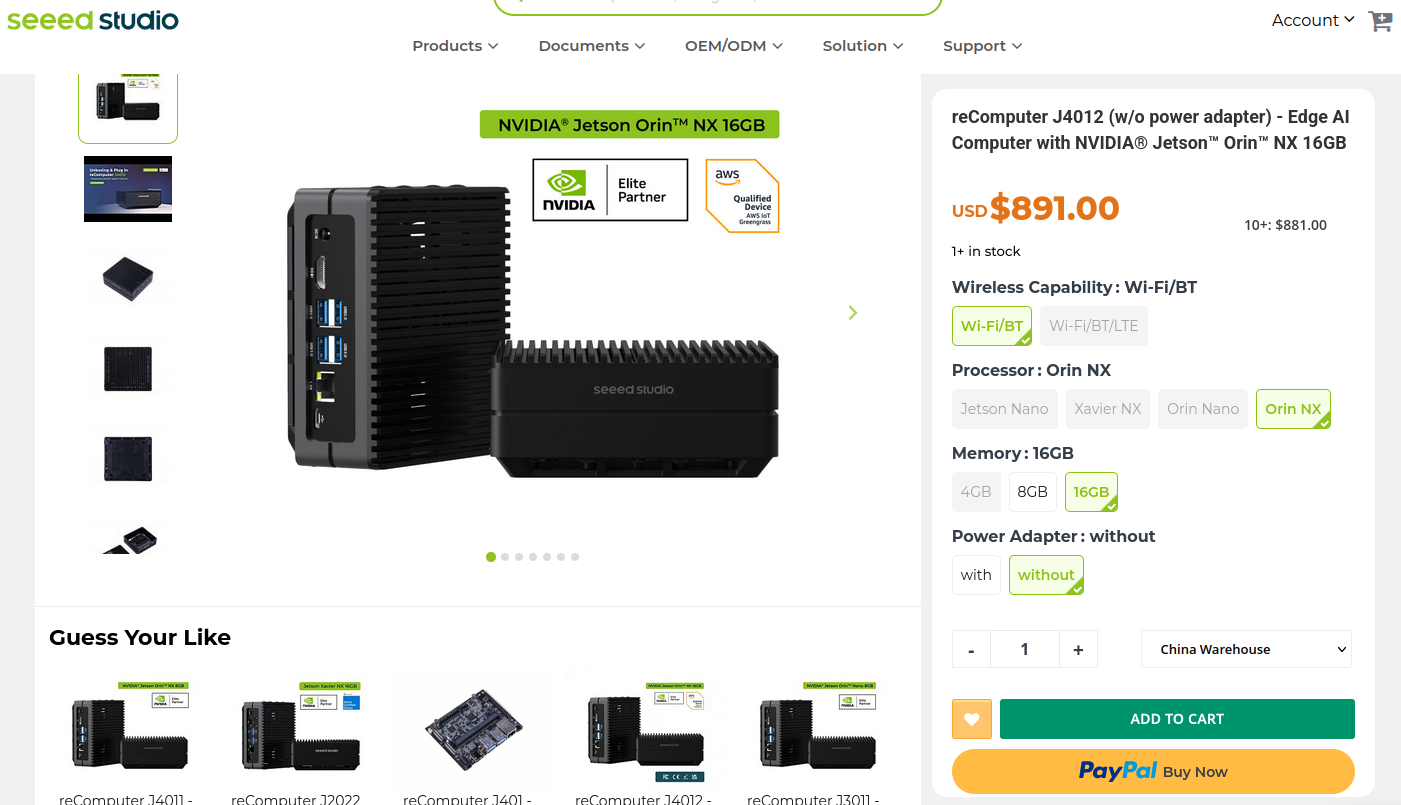The width and height of the screenshot is (1401, 805).
Task: Open the shopping cart icon
Action: pyautogui.click(x=1380, y=21)
